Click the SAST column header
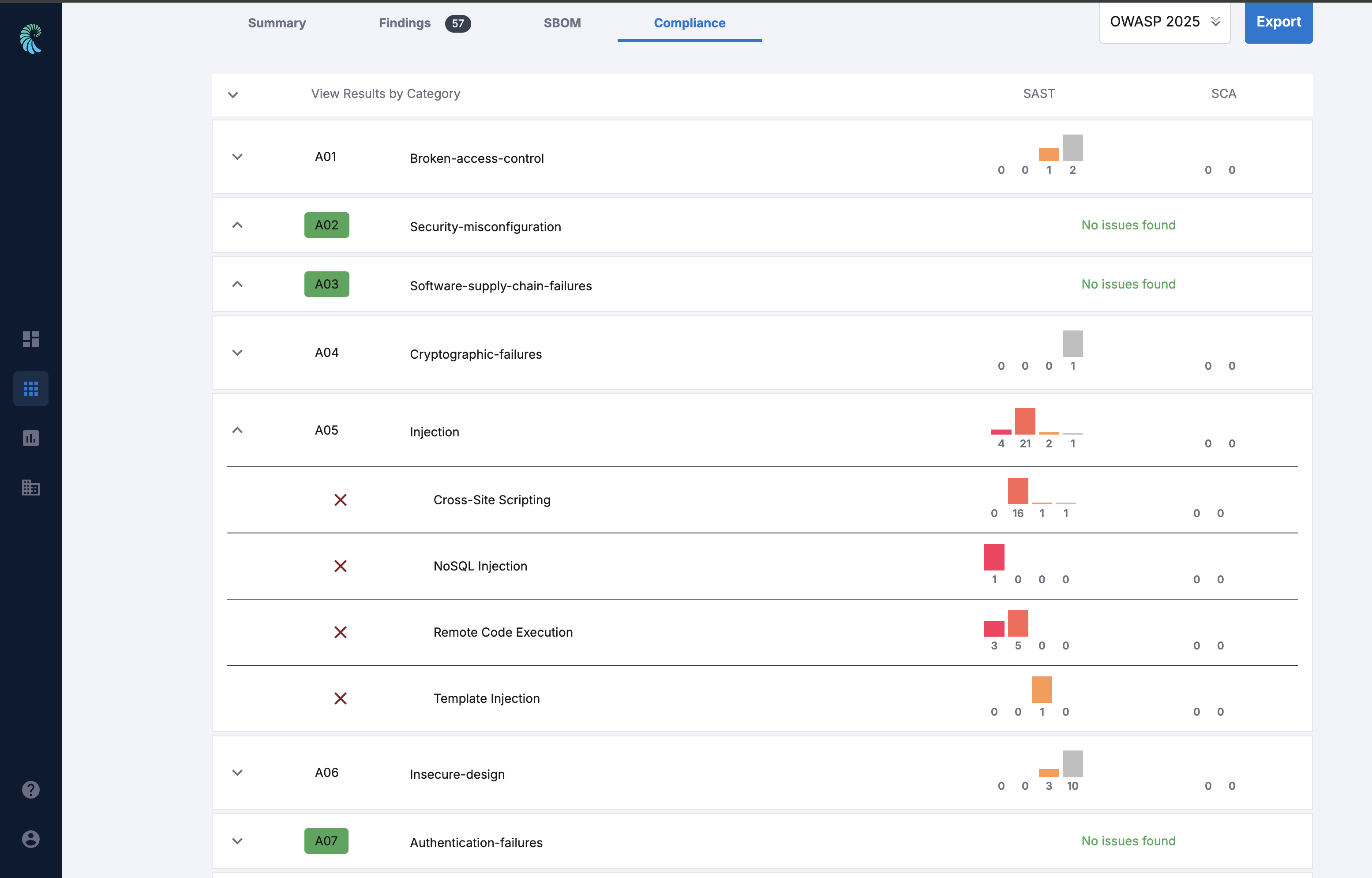 click(1038, 94)
